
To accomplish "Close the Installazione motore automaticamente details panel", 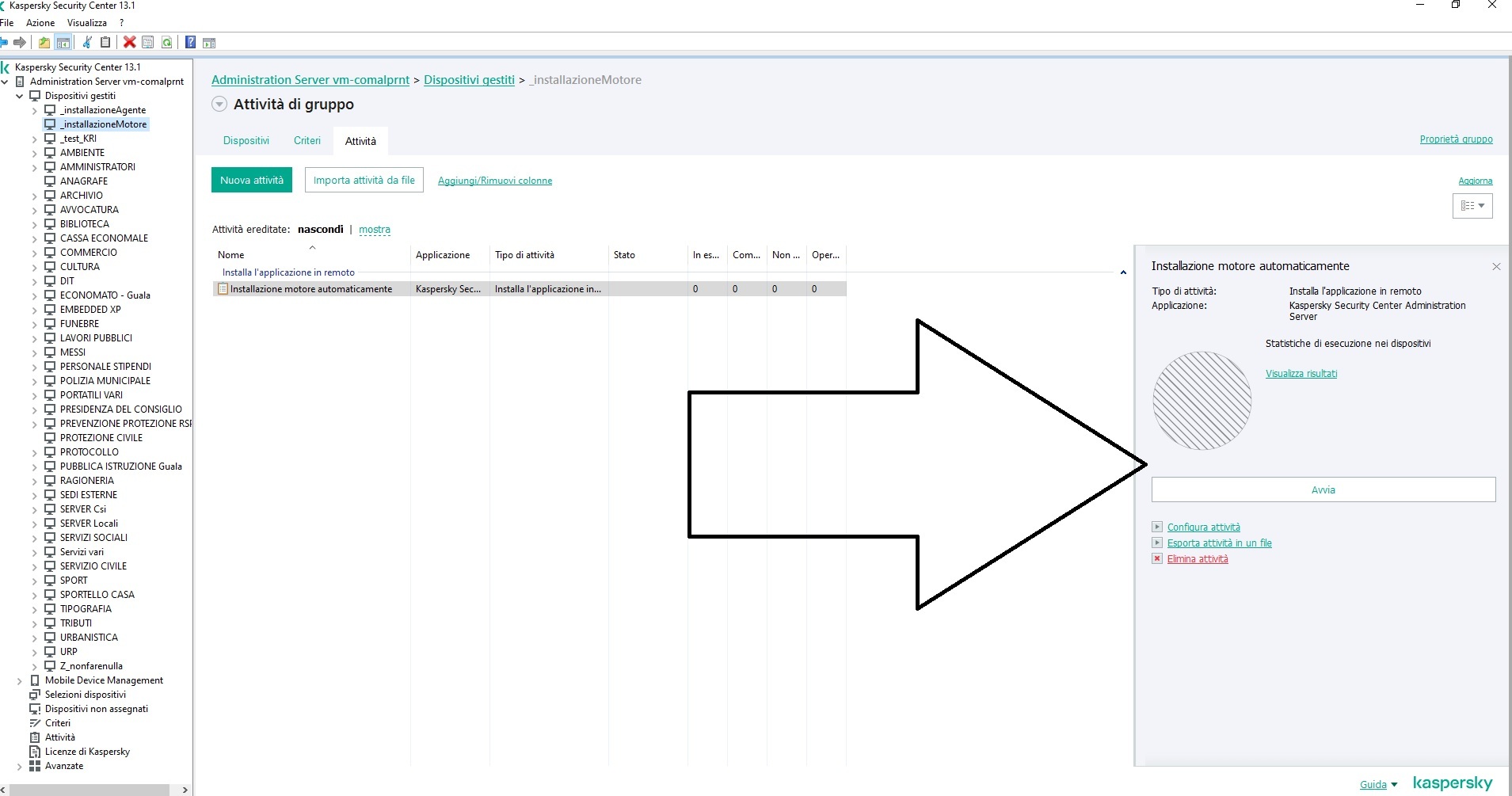I will (1496, 267).
